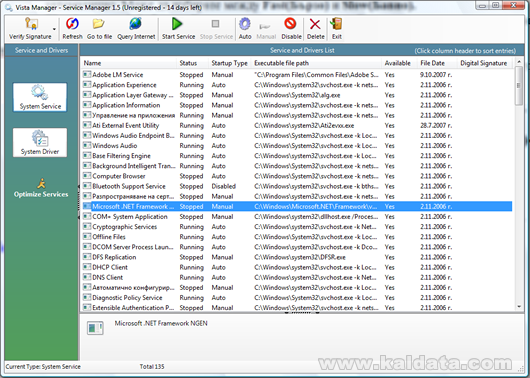This screenshot has width=530, height=378.
Task: Click the icon beside Adobe LM Service
Action: click(x=87, y=74)
